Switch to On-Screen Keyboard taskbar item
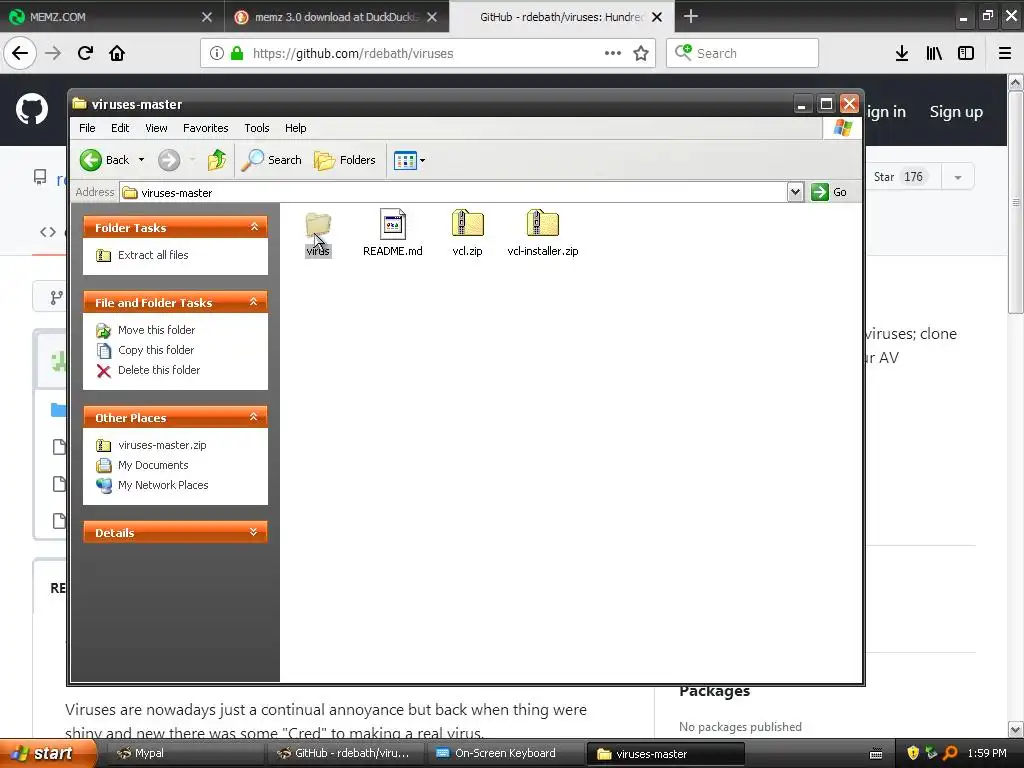Viewport: 1024px width, 768px height. pyautogui.click(x=505, y=753)
